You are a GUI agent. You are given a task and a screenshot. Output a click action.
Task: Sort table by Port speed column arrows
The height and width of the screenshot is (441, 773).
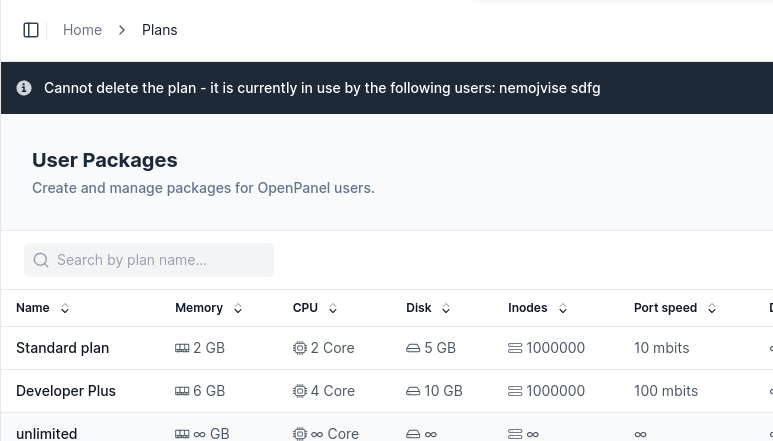click(x=712, y=308)
